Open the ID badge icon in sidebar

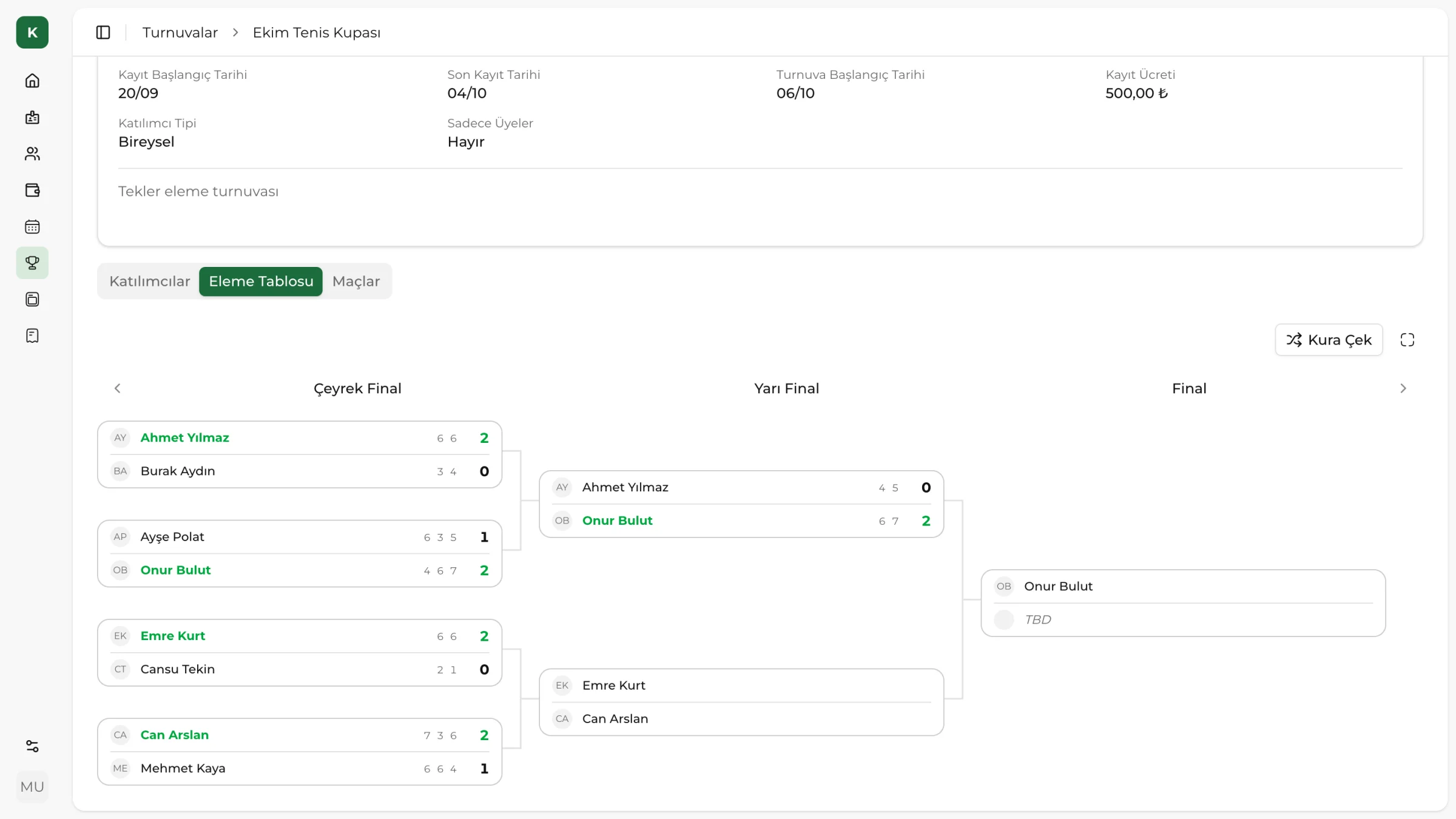coord(32,117)
